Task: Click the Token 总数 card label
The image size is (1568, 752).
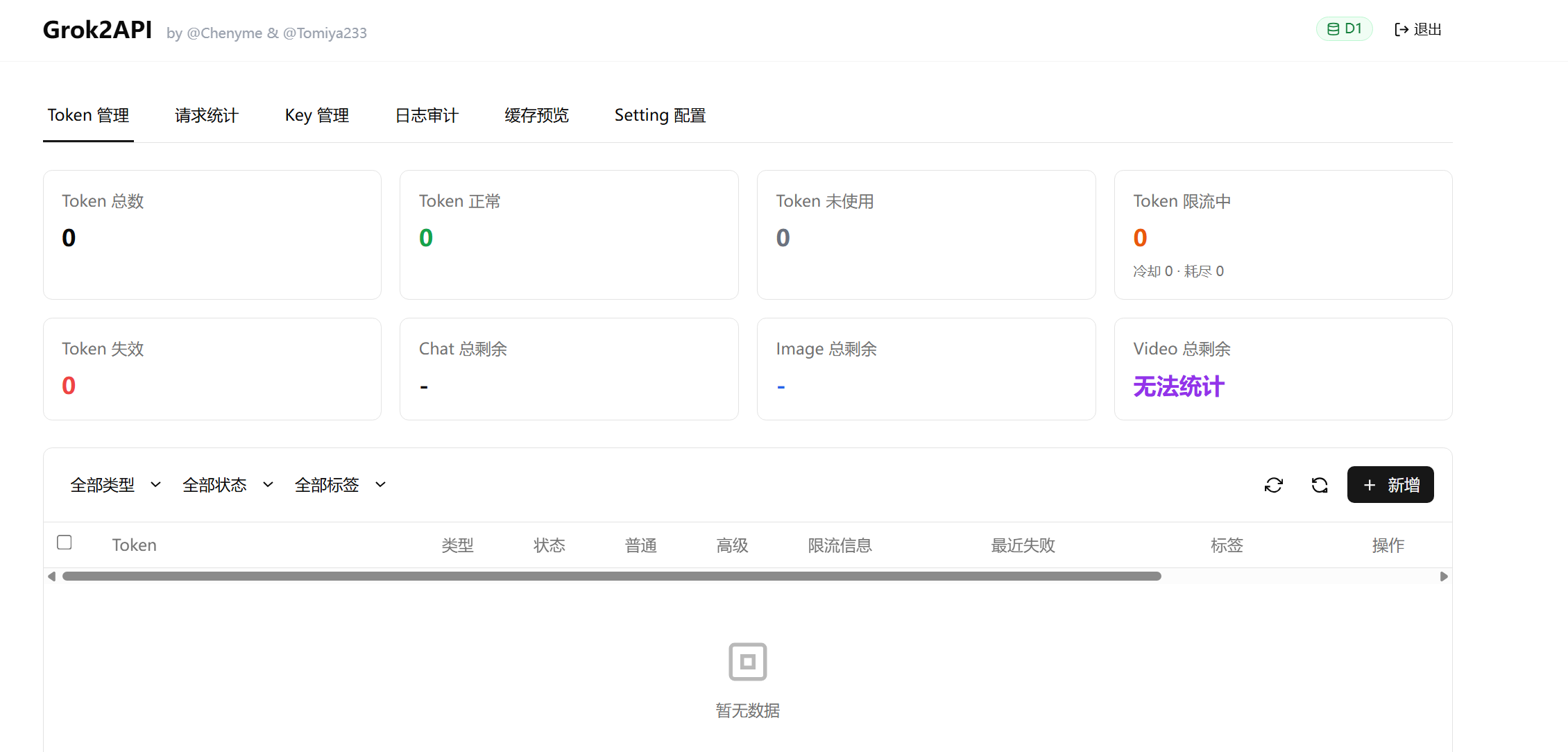Action: [x=103, y=201]
